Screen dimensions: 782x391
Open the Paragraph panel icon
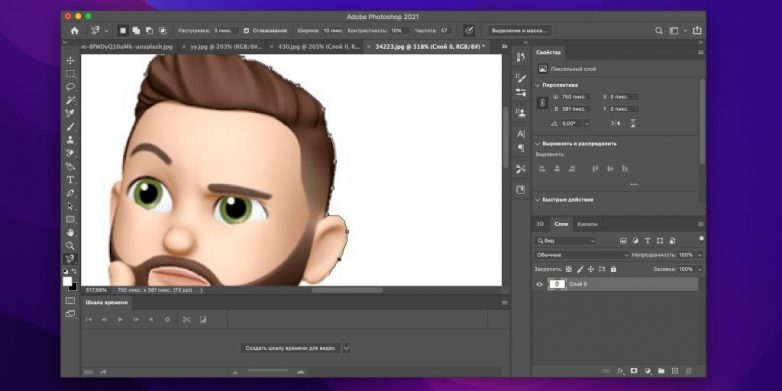pyautogui.click(x=521, y=148)
